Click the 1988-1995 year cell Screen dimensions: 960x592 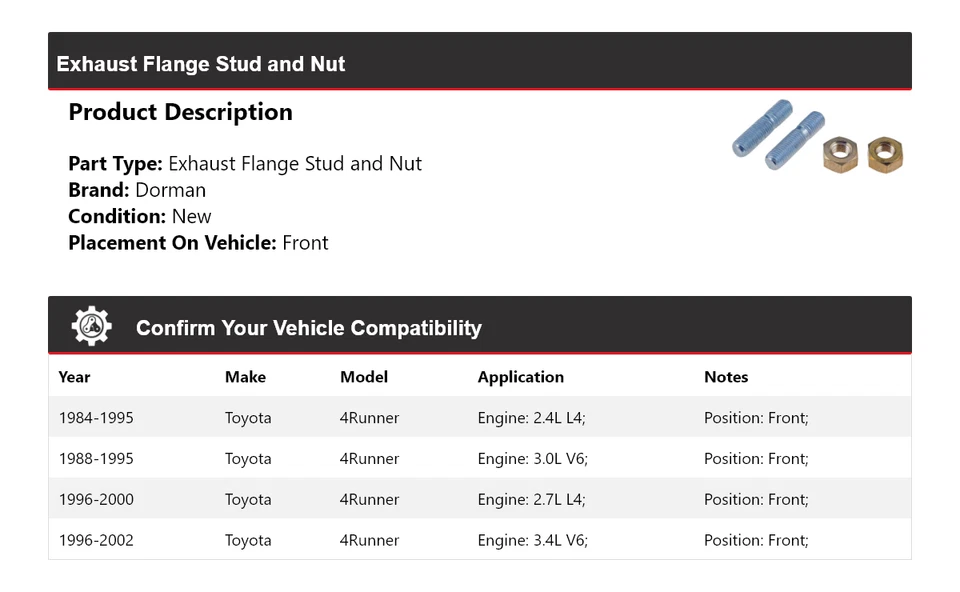(96, 459)
